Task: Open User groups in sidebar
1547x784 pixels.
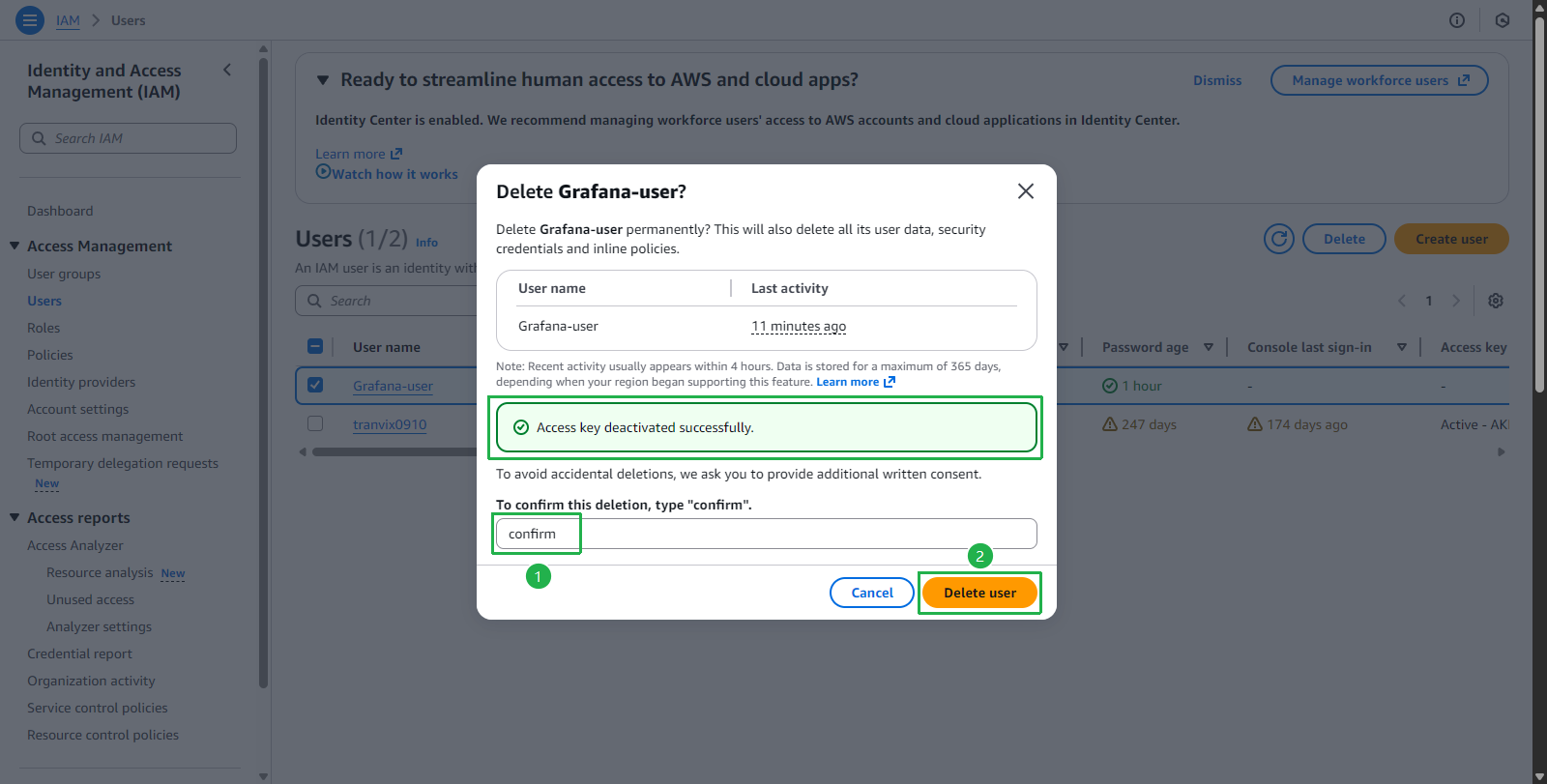Action: (64, 274)
